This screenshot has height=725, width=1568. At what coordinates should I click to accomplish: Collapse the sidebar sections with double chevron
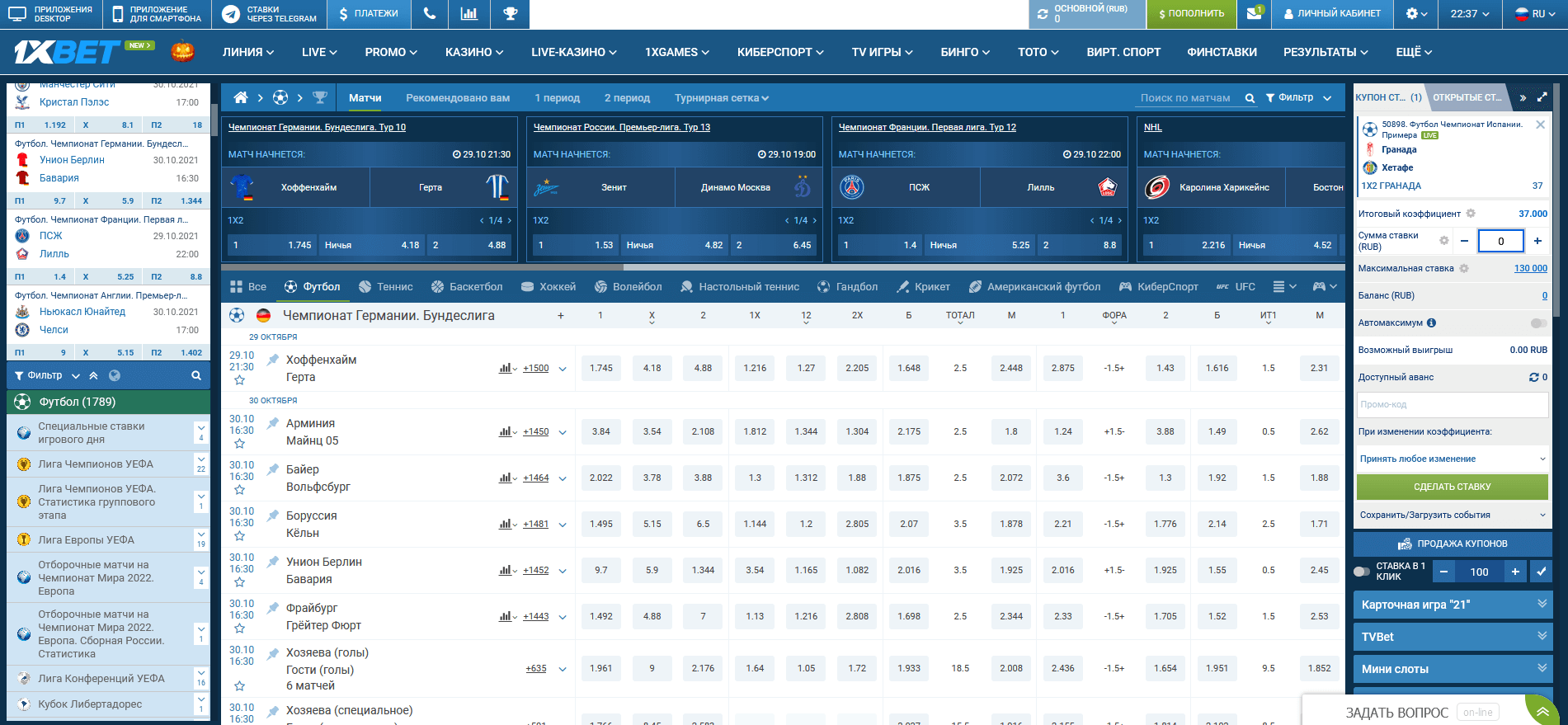click(93, 375)
